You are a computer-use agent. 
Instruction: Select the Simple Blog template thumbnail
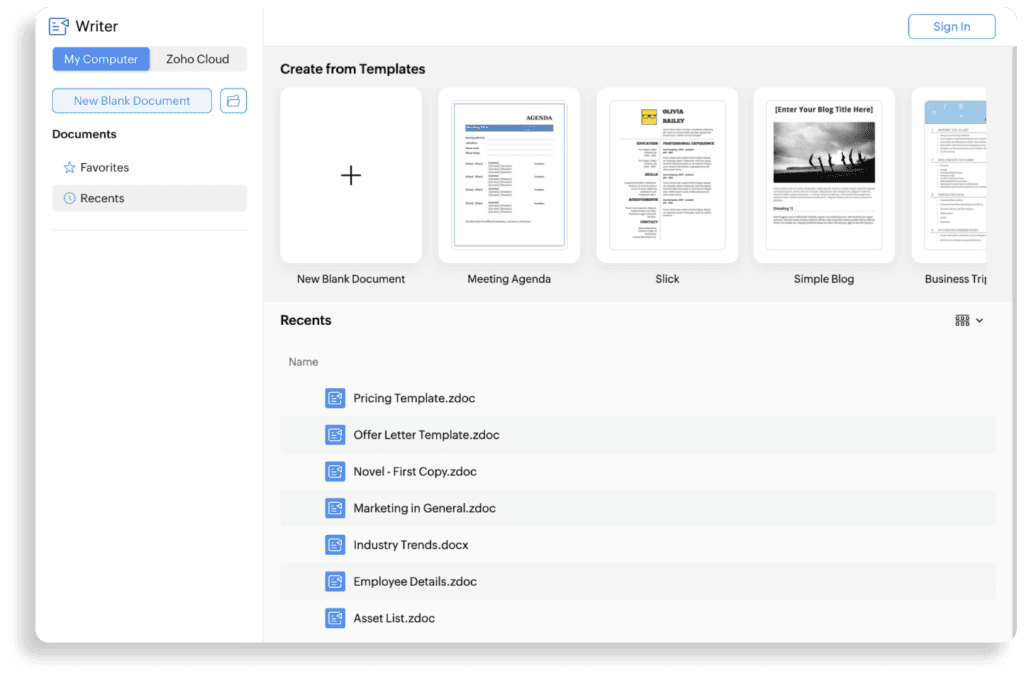click(x=824, y=175)
